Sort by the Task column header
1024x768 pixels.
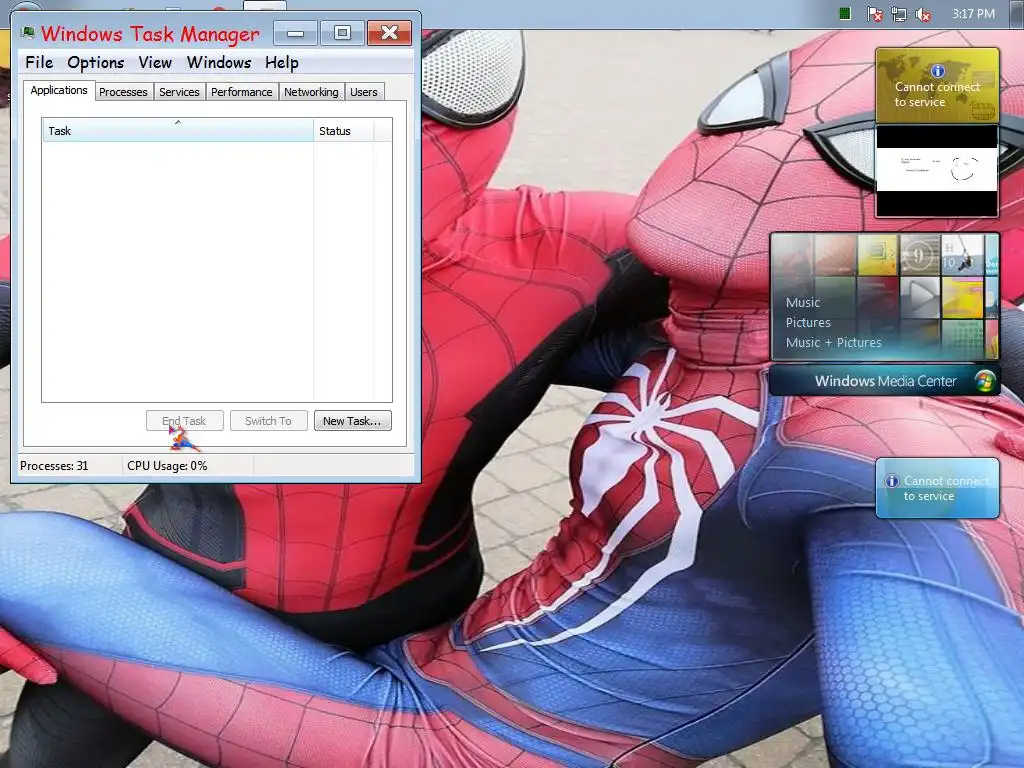(178, 131)
